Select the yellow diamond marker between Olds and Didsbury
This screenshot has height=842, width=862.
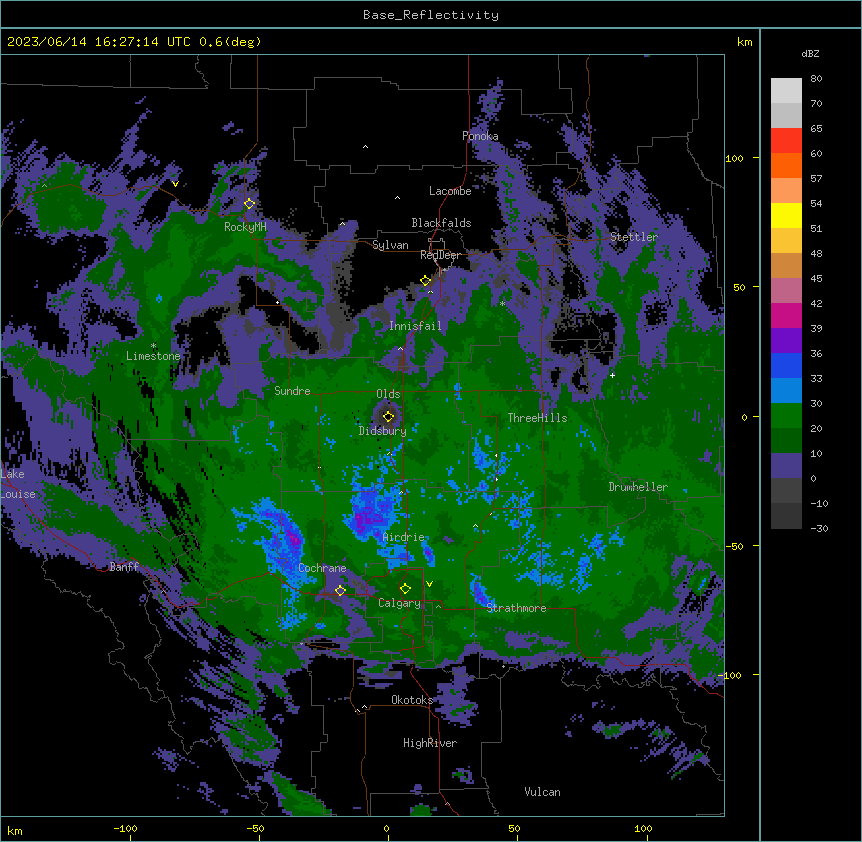click(x=388, y=417)
